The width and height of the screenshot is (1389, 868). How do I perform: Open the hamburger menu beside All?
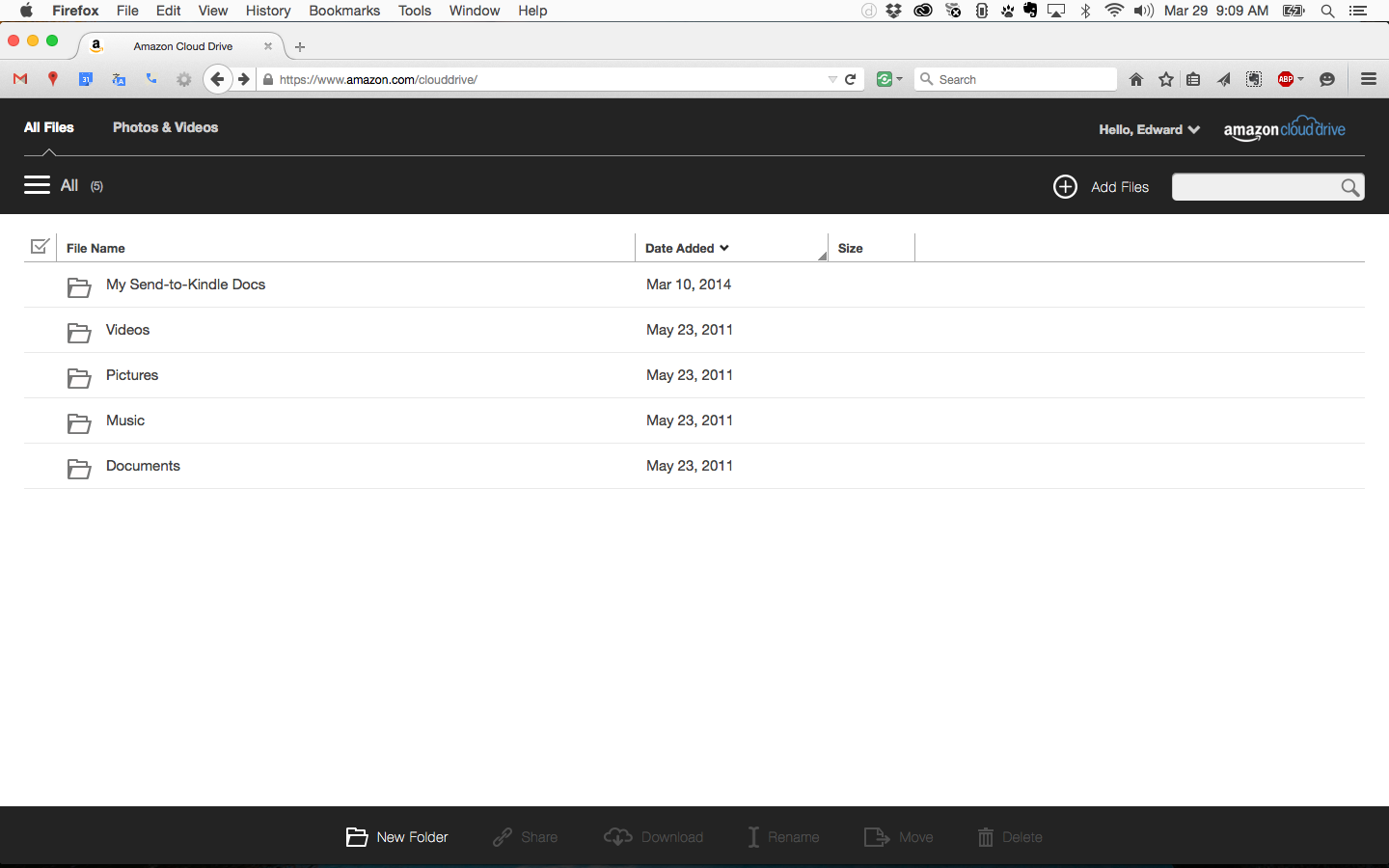(37, 185)
